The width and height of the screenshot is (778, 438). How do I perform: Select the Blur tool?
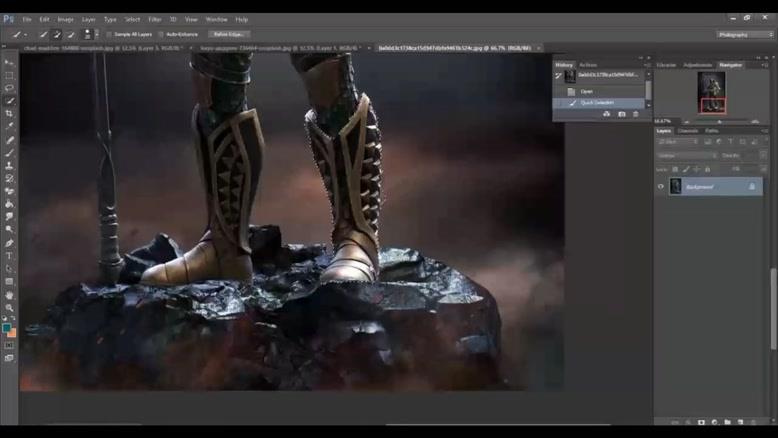[x=9, y=217]
